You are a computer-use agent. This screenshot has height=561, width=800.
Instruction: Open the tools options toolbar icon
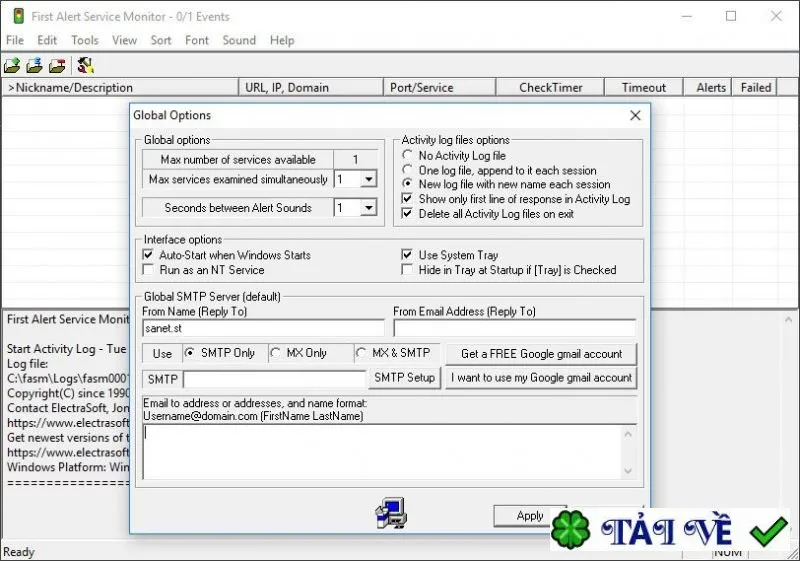(85, 65)
